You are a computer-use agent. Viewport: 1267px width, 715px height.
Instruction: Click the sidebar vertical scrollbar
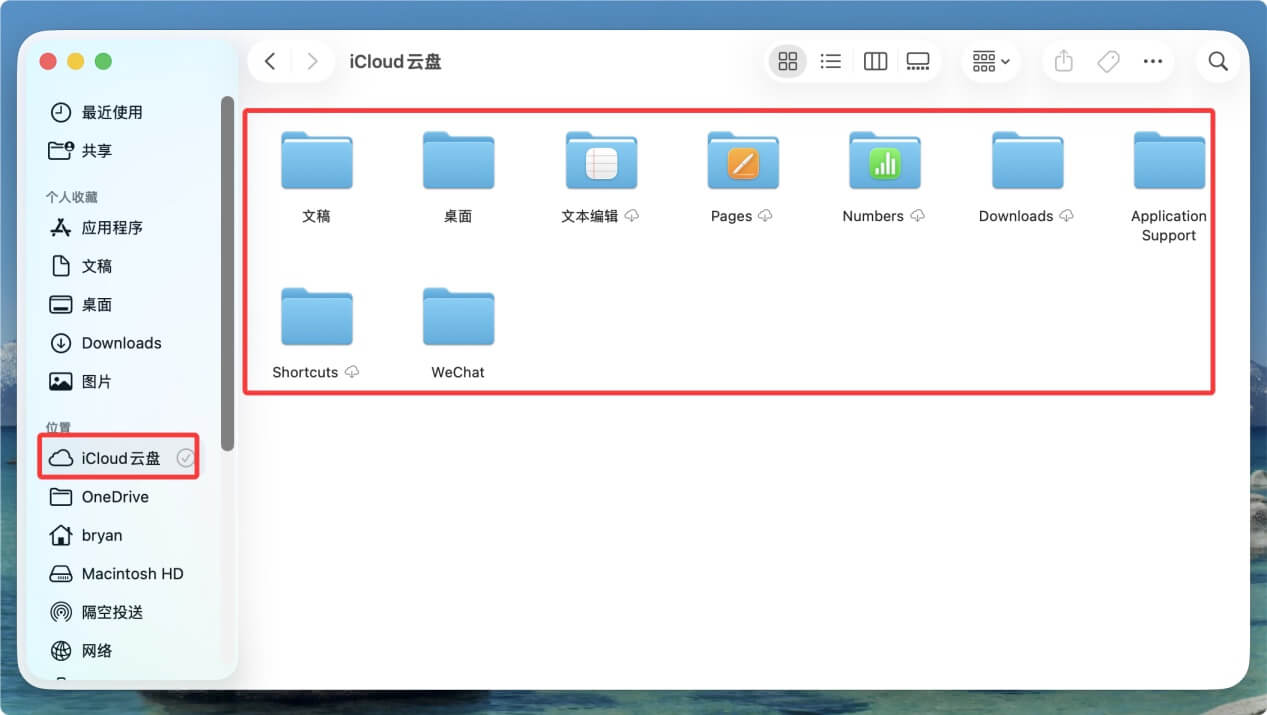(228, 272)
